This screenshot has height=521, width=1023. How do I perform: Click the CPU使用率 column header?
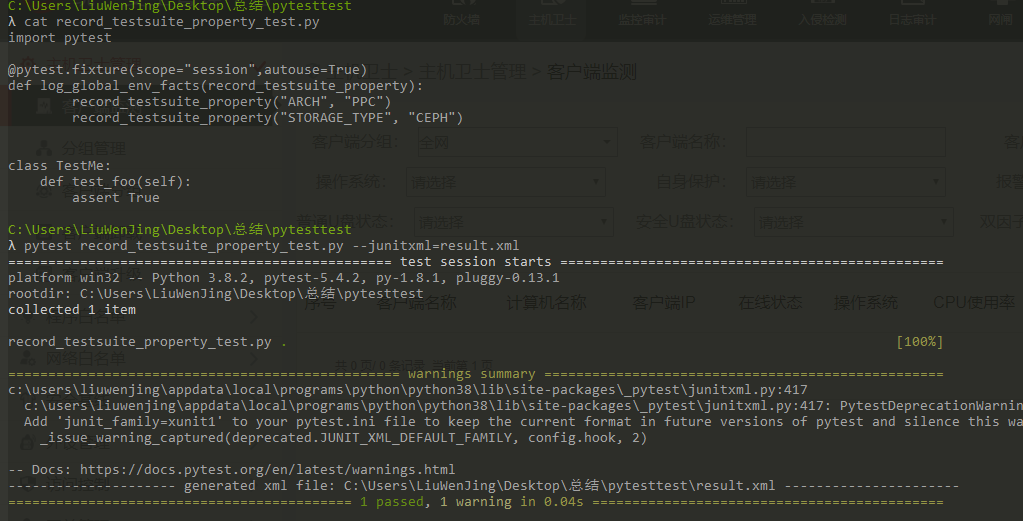coord(974,303)
